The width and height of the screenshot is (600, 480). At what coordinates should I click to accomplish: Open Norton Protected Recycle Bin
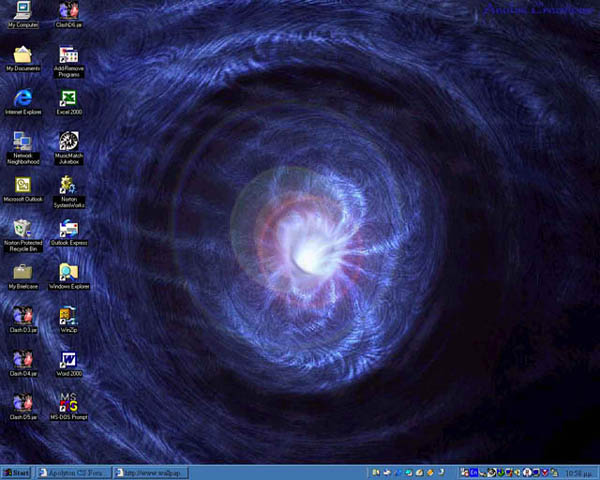(x=22, y=228)
